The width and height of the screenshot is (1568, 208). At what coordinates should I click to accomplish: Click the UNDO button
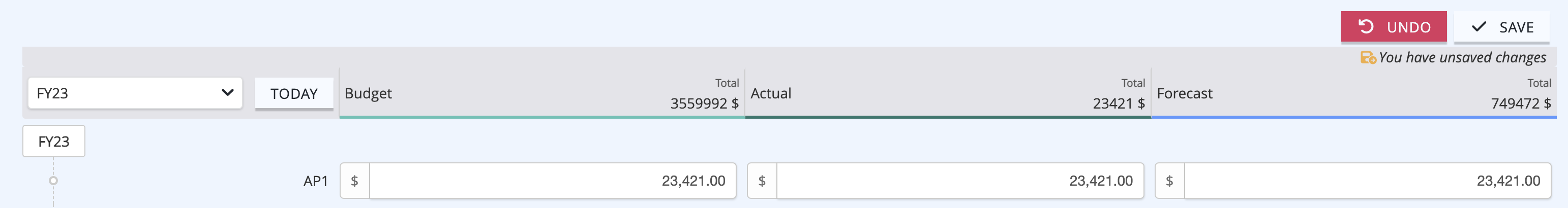[x=1393, y=27]
